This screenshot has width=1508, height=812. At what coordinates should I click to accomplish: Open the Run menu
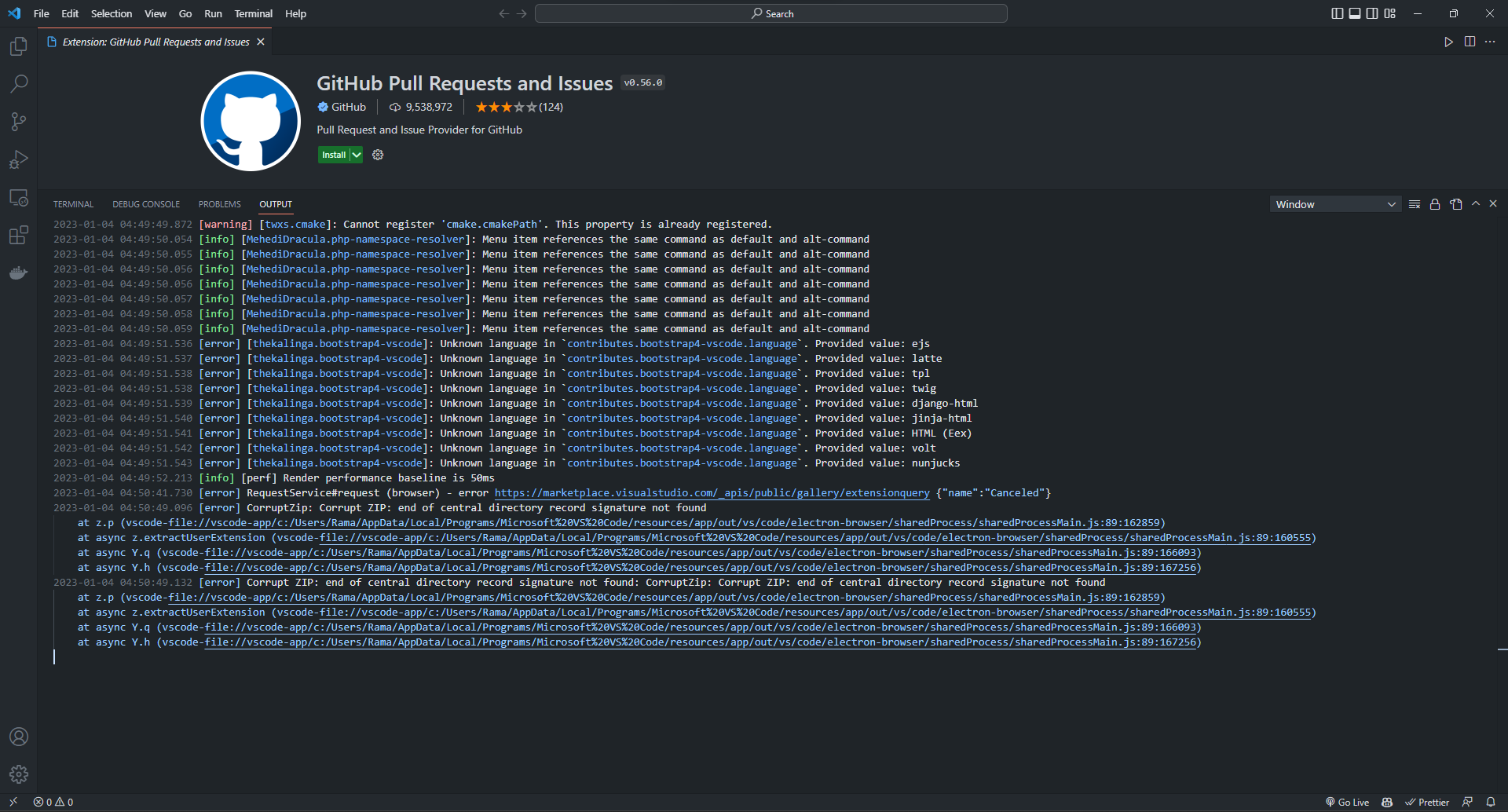tap(213, 13)
